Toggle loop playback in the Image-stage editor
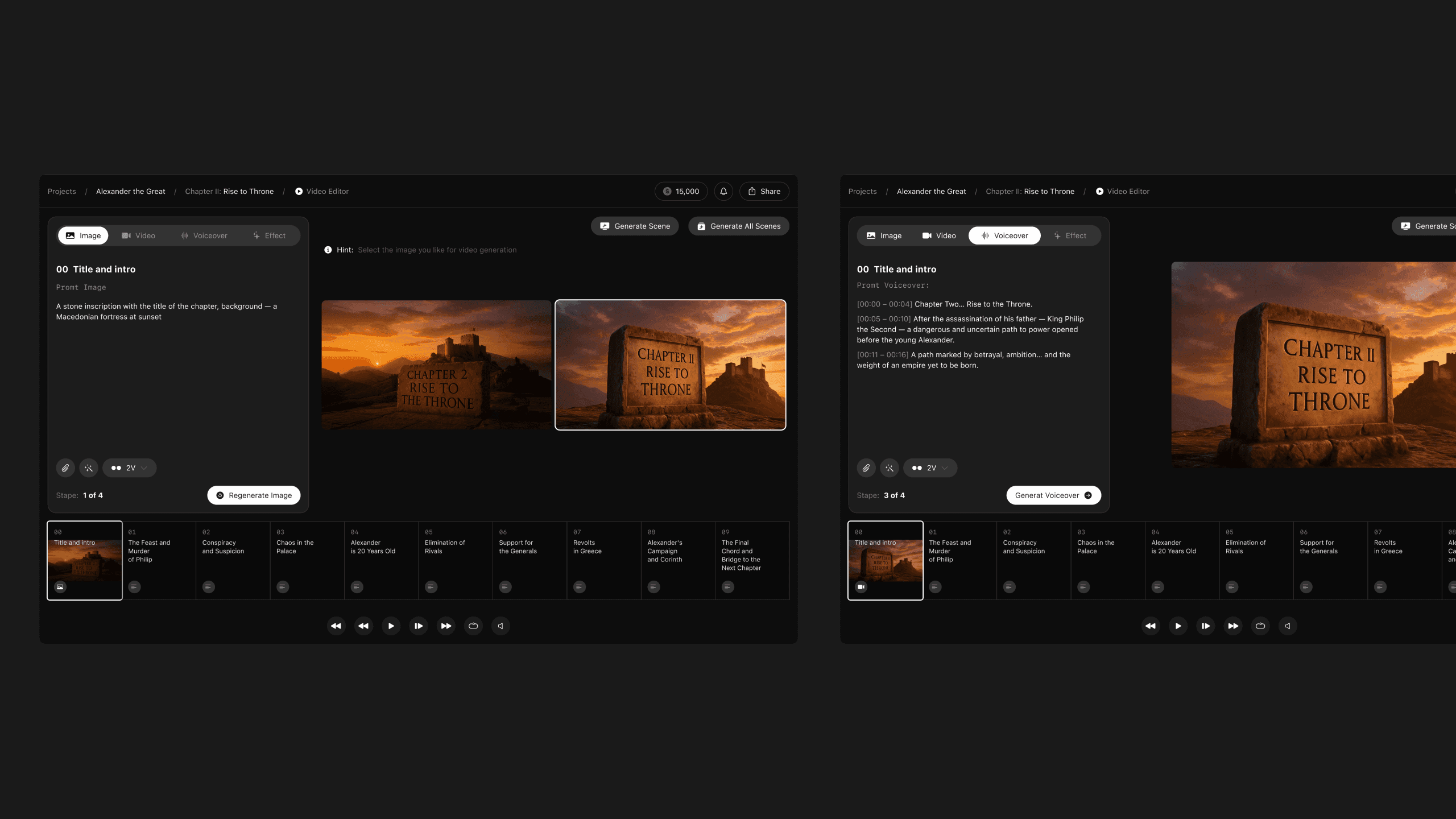Viewport: 1456px width, 819px height. (x=473, y=626)
